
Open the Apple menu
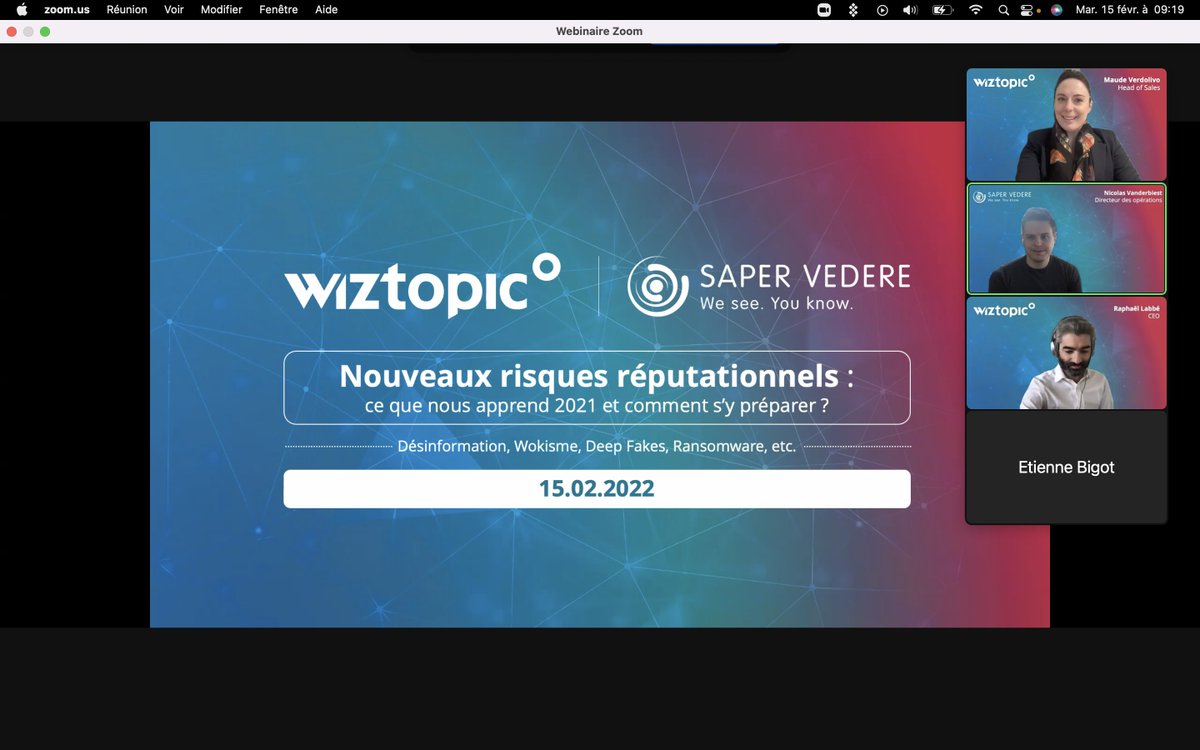pyautogui.click(x=22, y=9)
